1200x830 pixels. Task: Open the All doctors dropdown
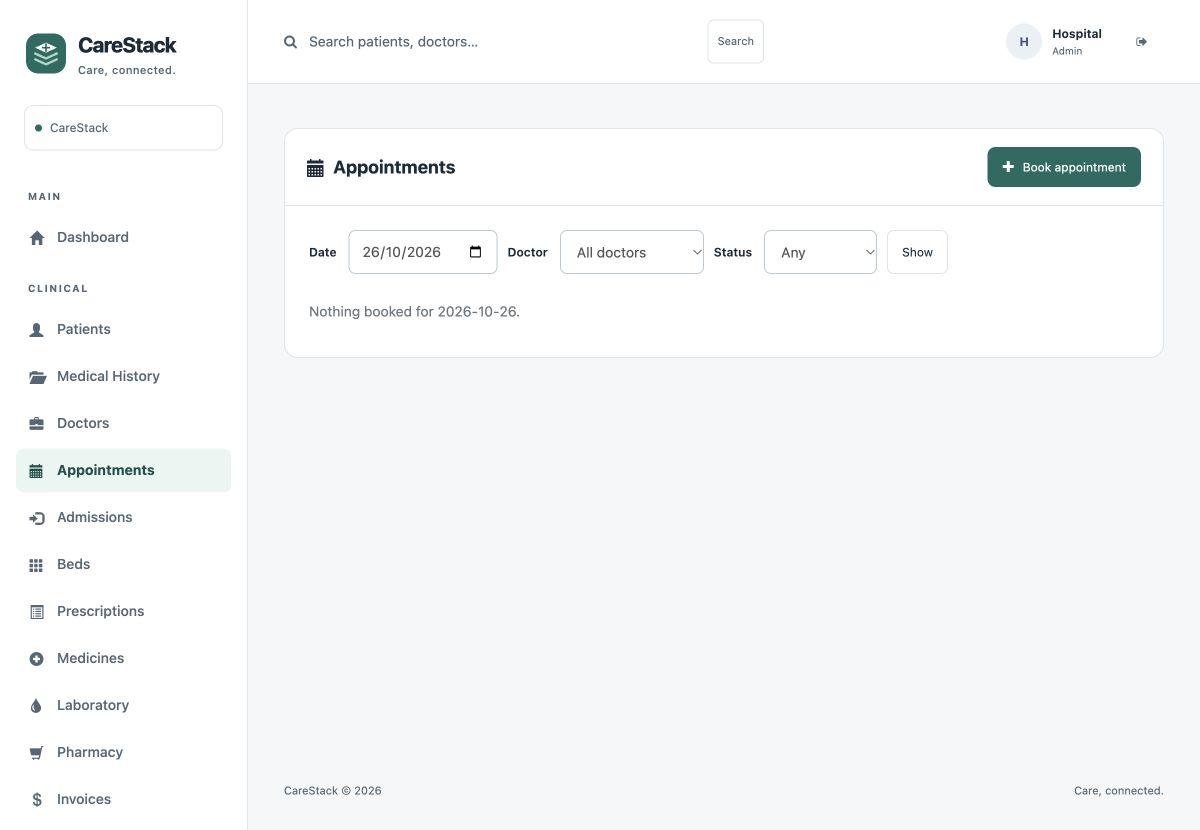point(632,252)
